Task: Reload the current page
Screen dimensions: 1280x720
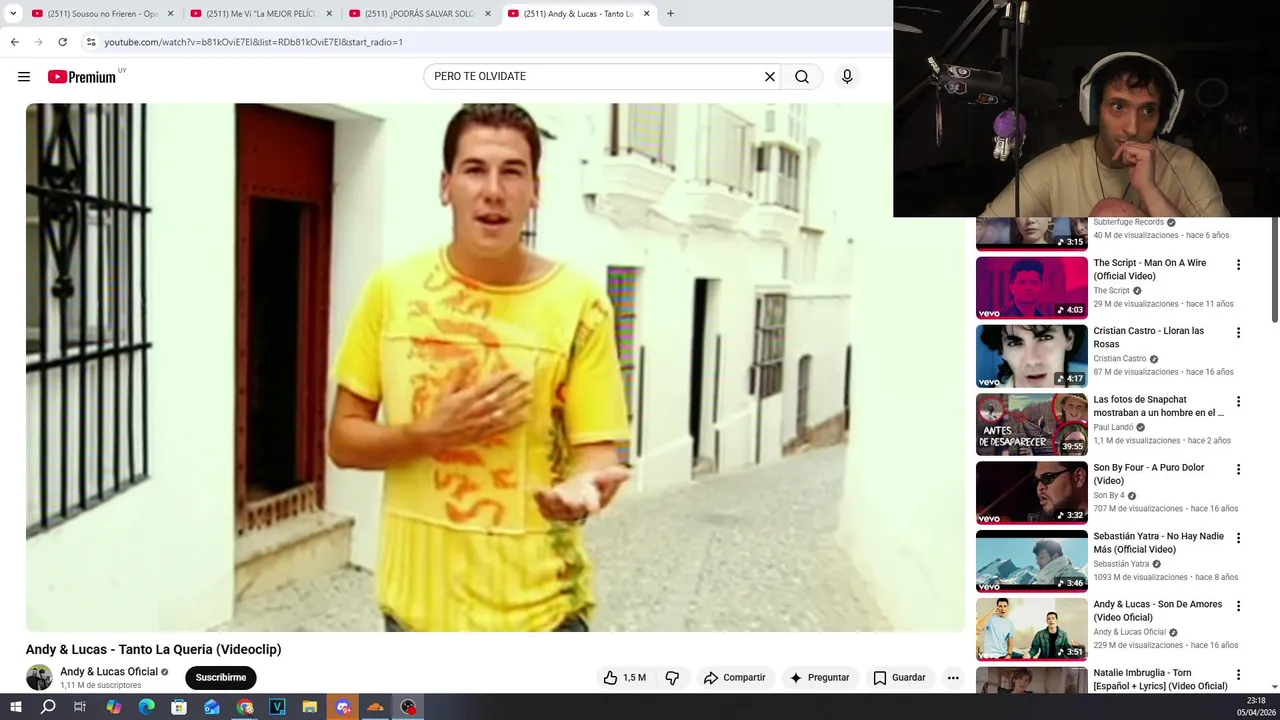Action: [x=62, y=42]
